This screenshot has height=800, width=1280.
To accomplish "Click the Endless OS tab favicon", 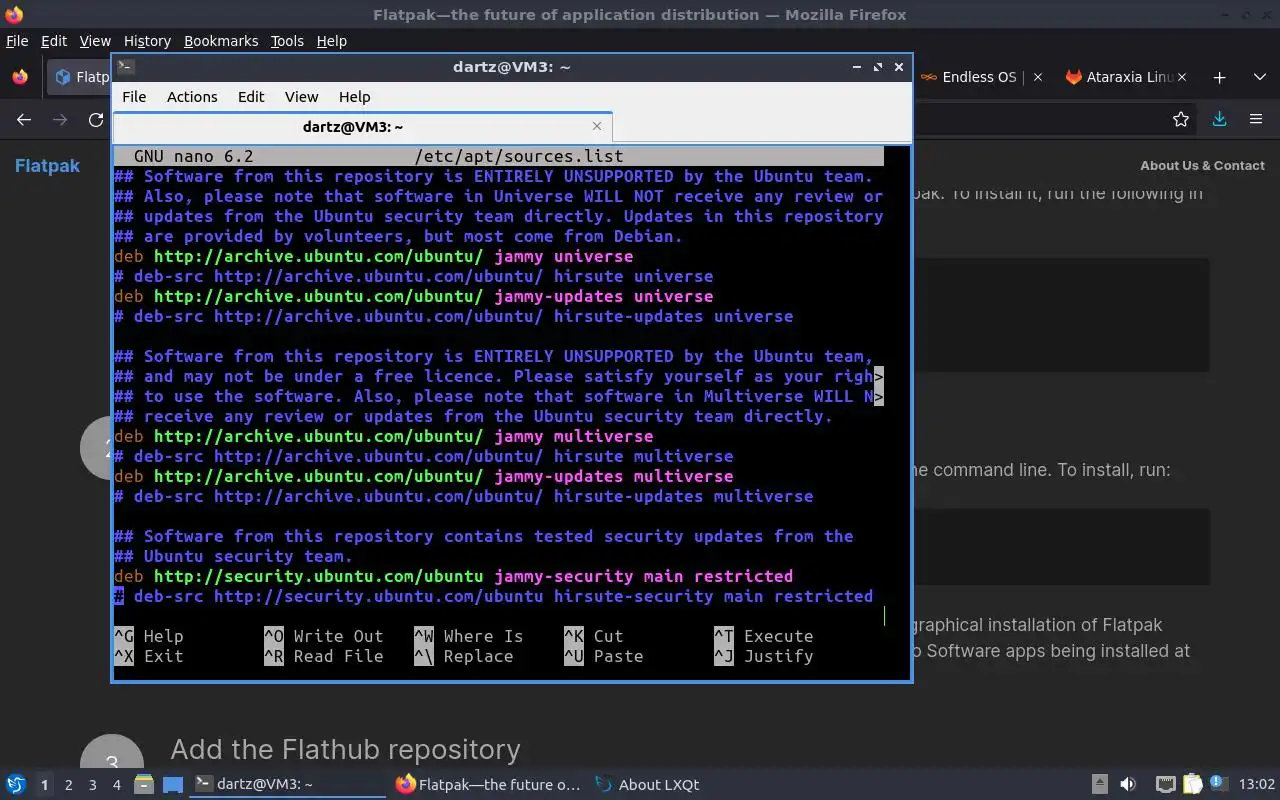I will pos(929,77).
